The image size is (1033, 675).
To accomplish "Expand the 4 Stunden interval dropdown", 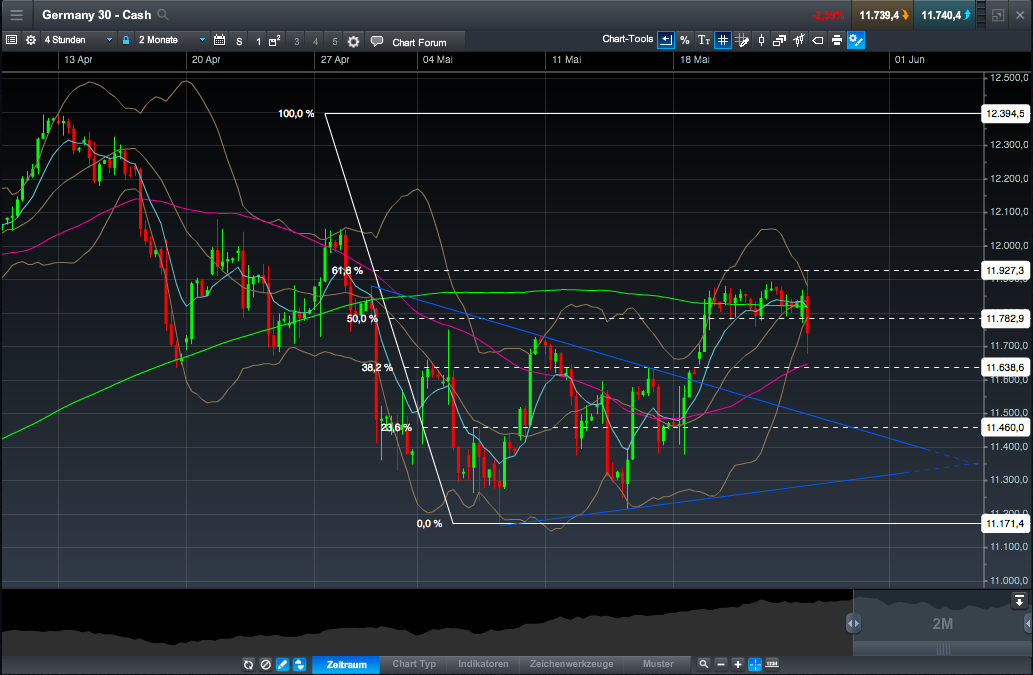I will point(78,40).
